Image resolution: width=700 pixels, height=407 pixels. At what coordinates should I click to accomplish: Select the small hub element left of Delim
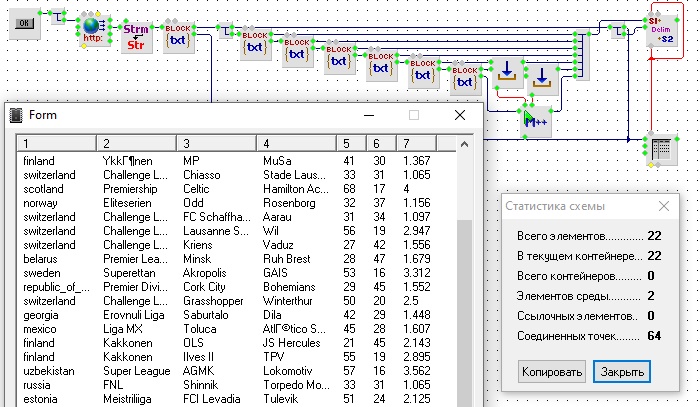(618, 31)
